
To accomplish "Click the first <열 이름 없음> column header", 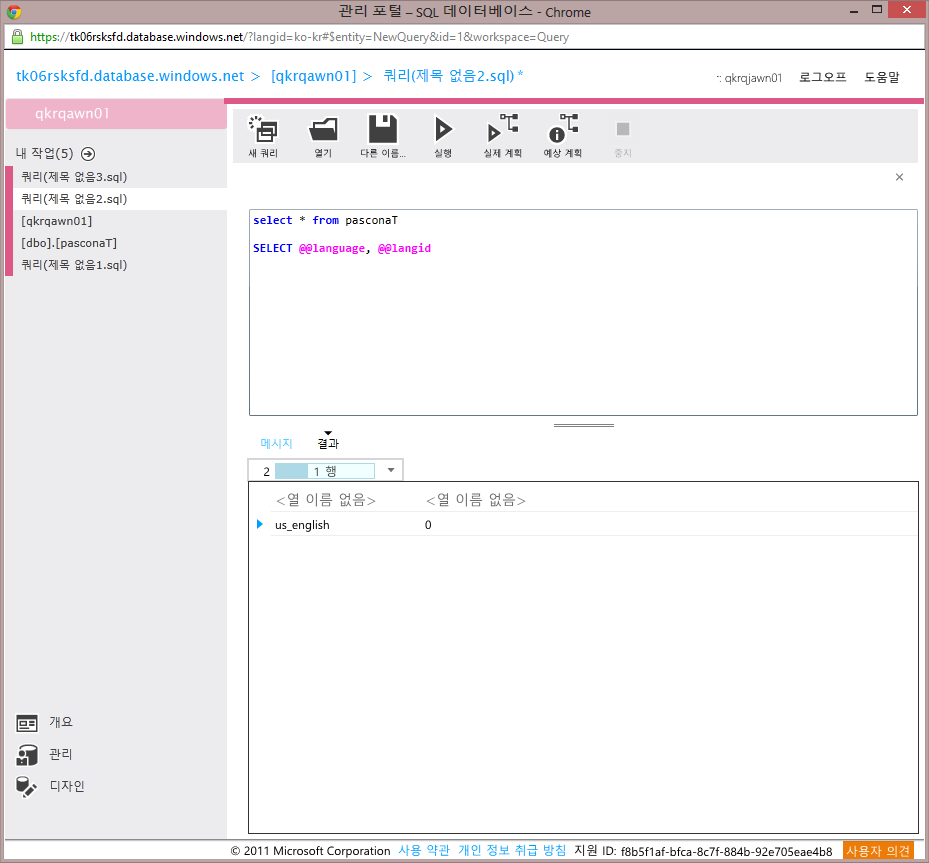I will (325, 500).
